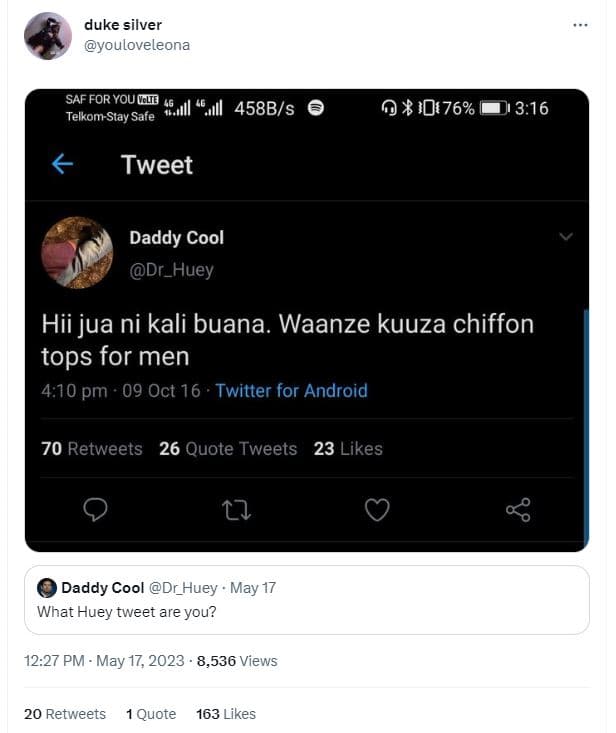This screenshot has height=733, width=616.
Task: Open the Twitter for Android link
Action: [291, 391]
